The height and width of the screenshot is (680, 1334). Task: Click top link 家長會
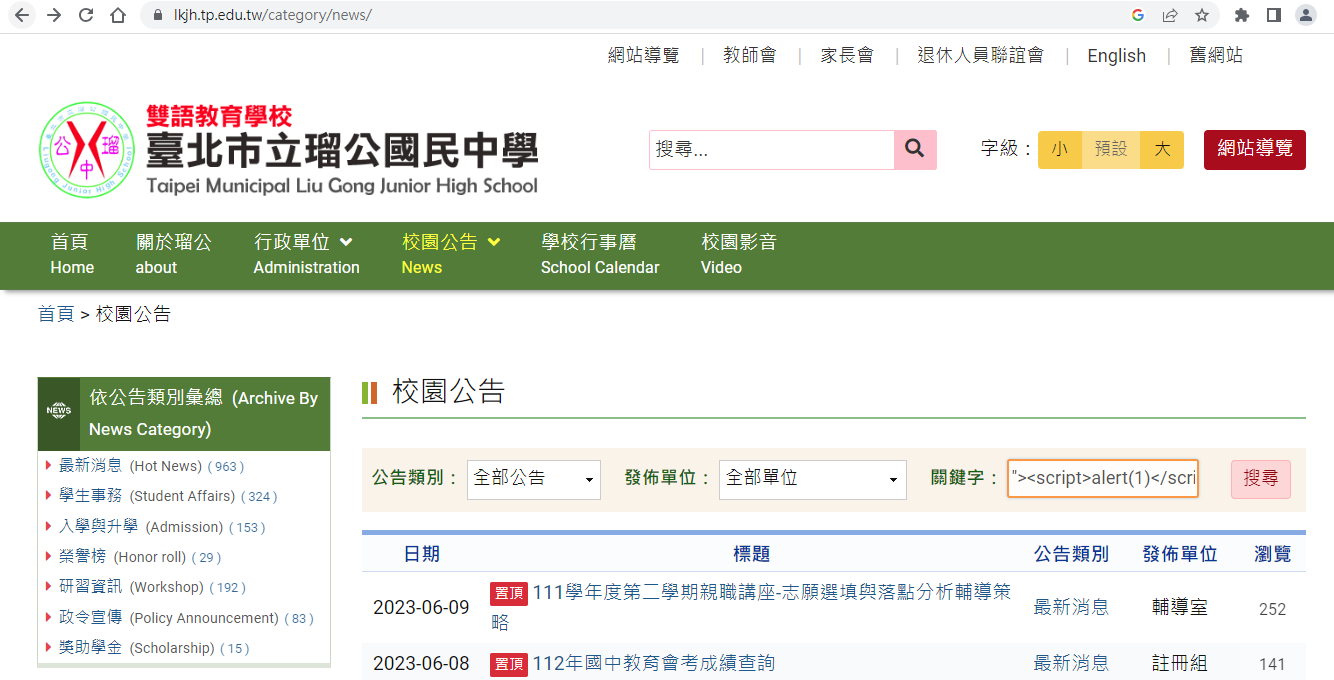tap(847, 56)
